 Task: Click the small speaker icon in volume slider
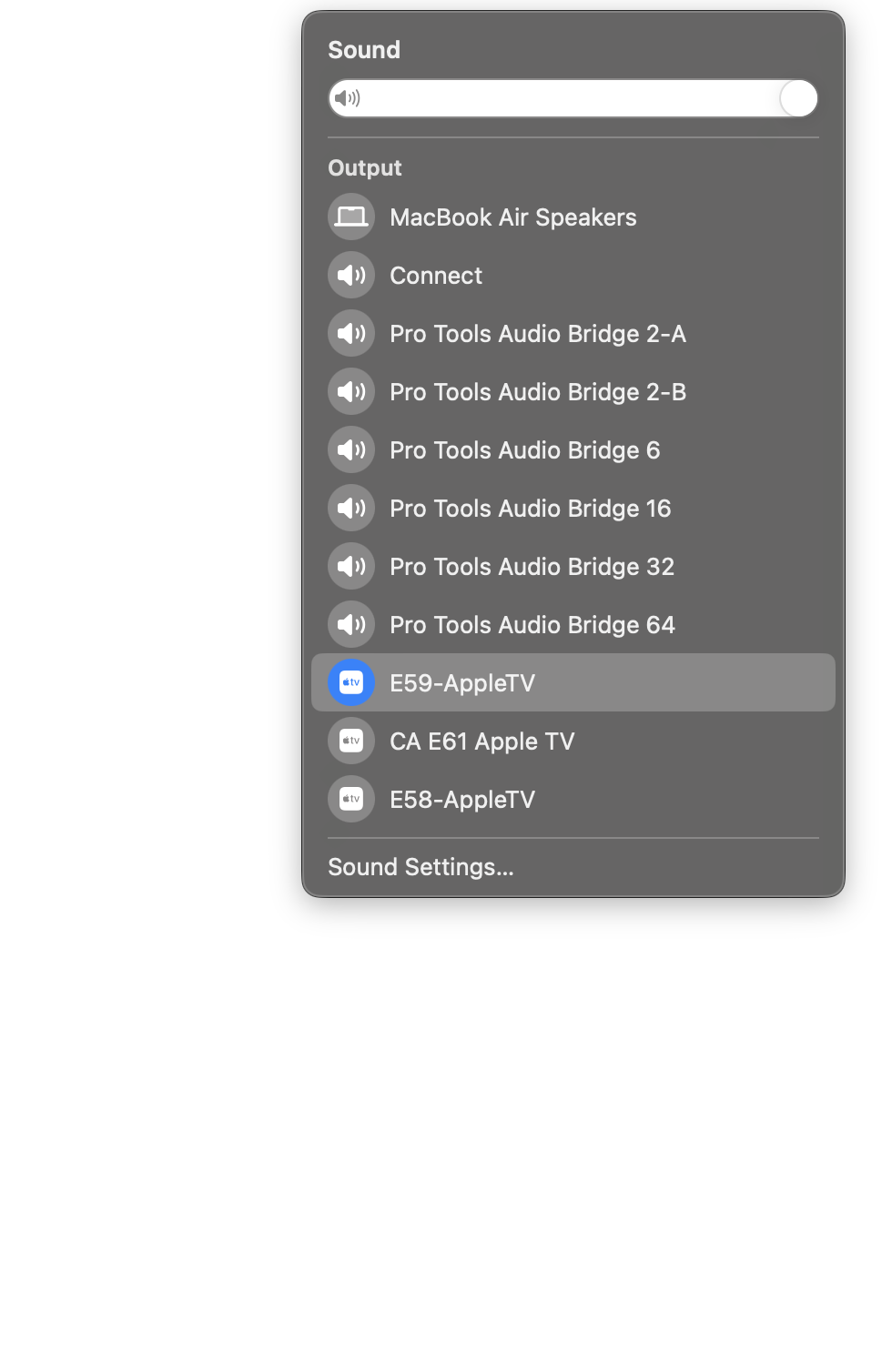point(348,98)
